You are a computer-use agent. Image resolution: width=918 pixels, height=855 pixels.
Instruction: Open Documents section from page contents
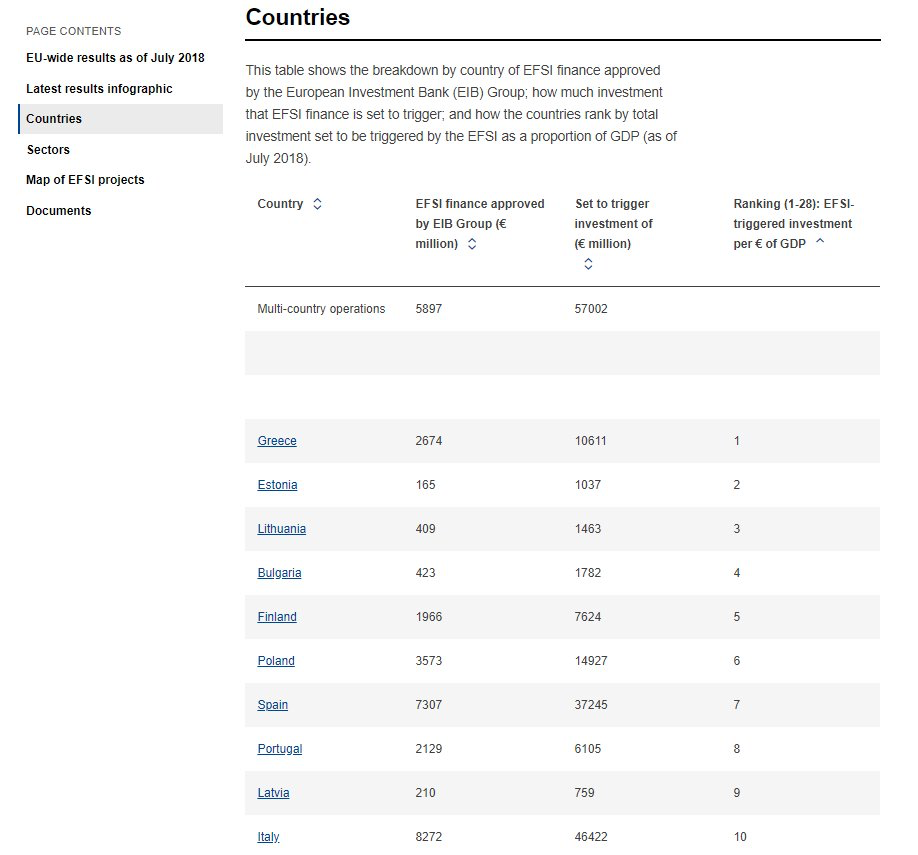click(59, 211)
